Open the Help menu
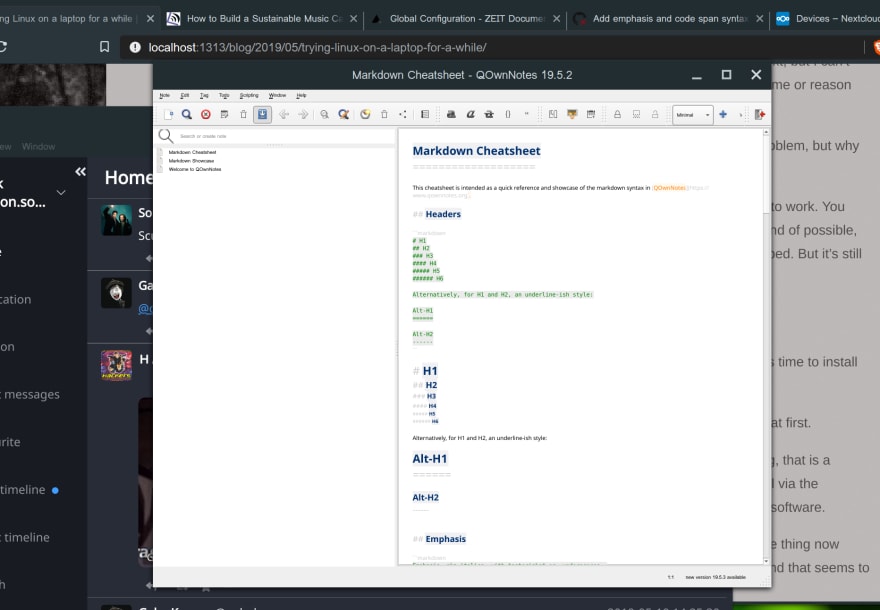 (301, 95)
